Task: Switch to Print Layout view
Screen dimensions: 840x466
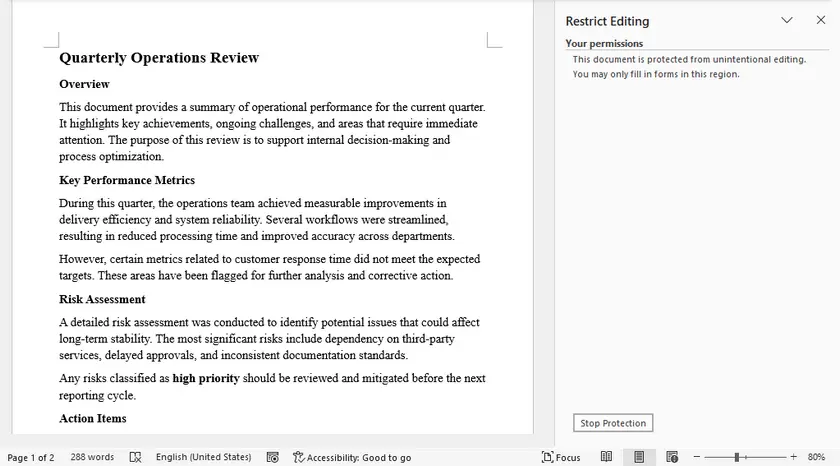Action: pos(639,457)
